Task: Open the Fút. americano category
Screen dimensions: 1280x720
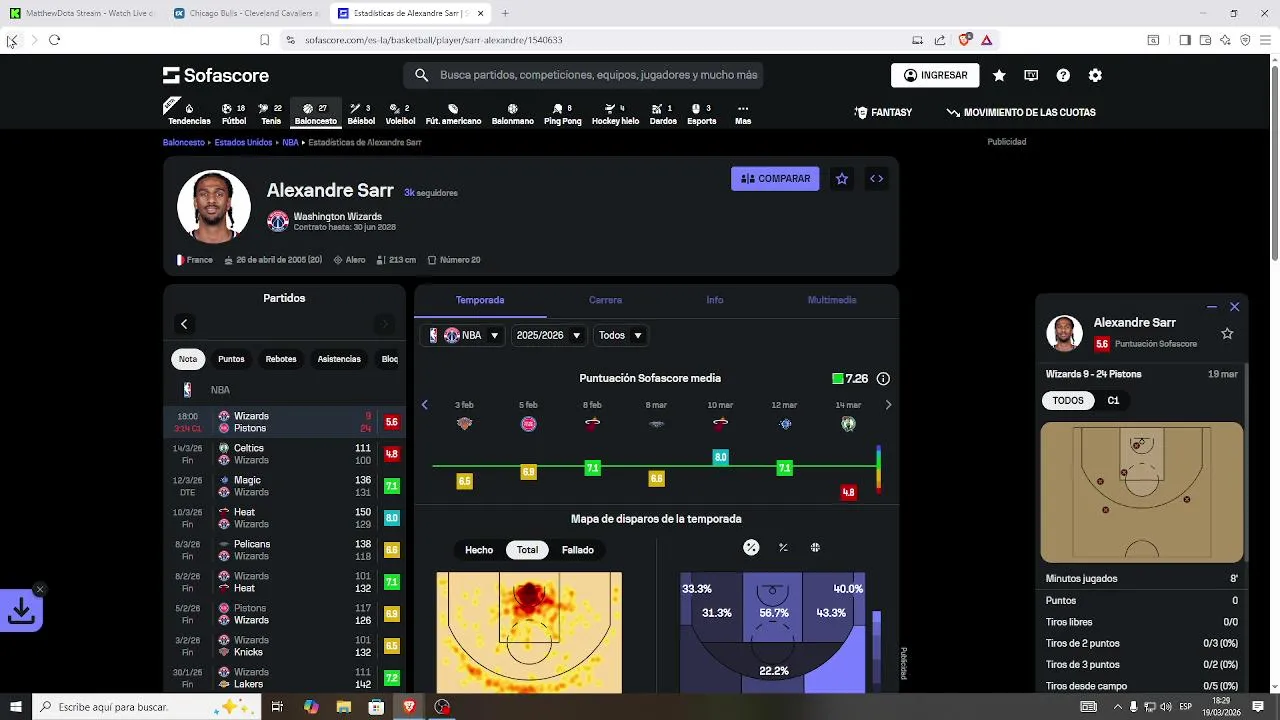Action: [x=453, y=113]
